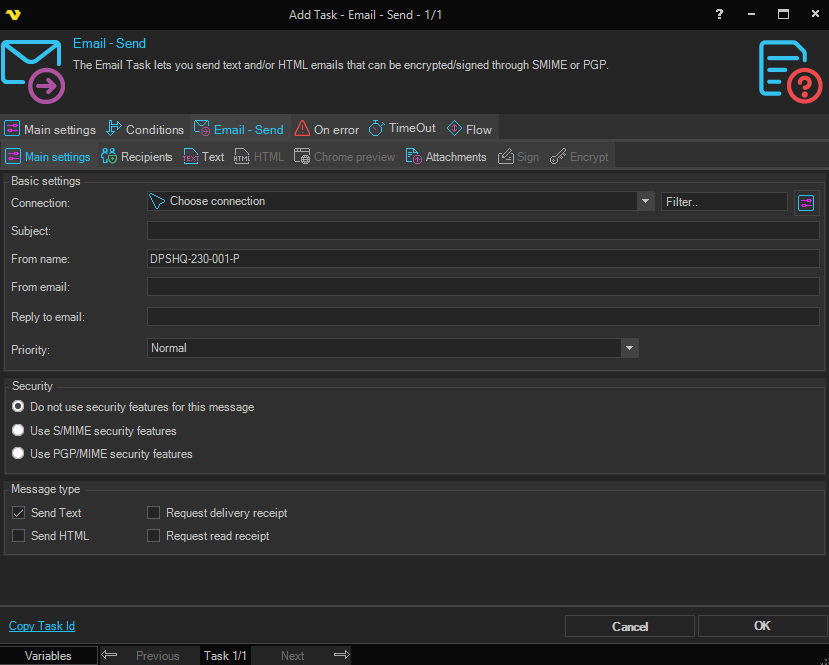Expand the Choose connection dropdown
829x665 pixels.
coord(645,202)
